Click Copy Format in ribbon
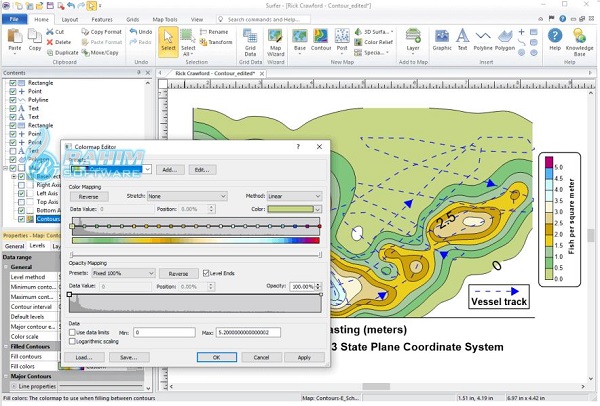The image size is (600, 406). tap(102, 32)
